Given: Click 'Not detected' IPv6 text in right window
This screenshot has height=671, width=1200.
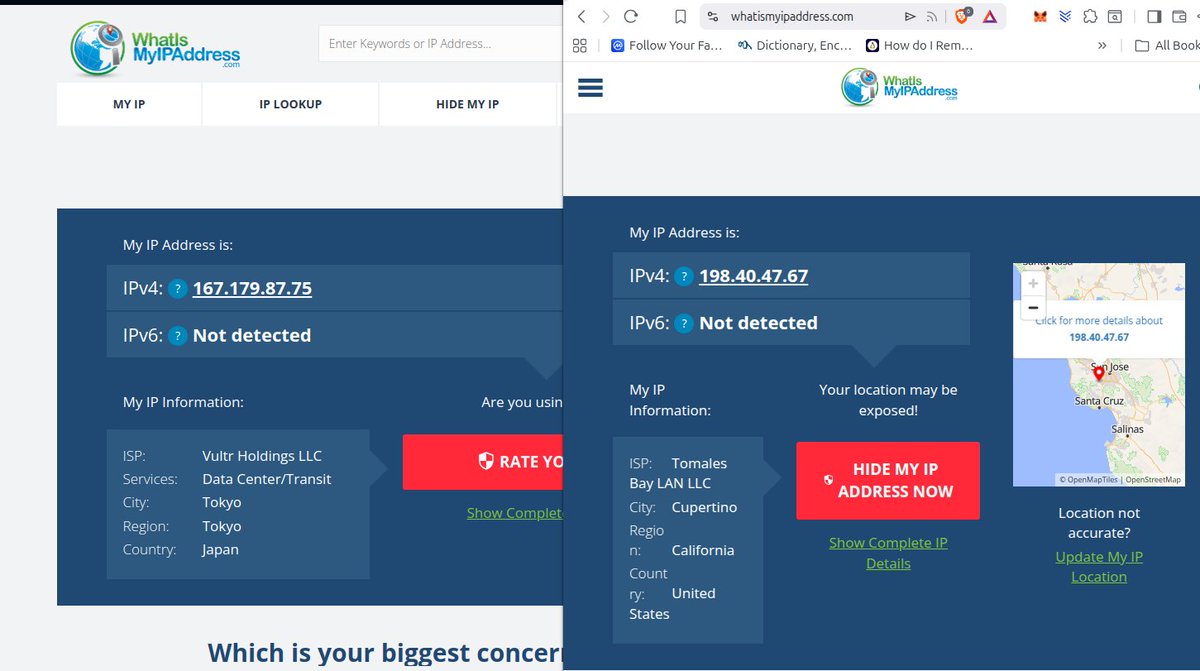Looking at the screenshot, I should click(x=758, y=323).
